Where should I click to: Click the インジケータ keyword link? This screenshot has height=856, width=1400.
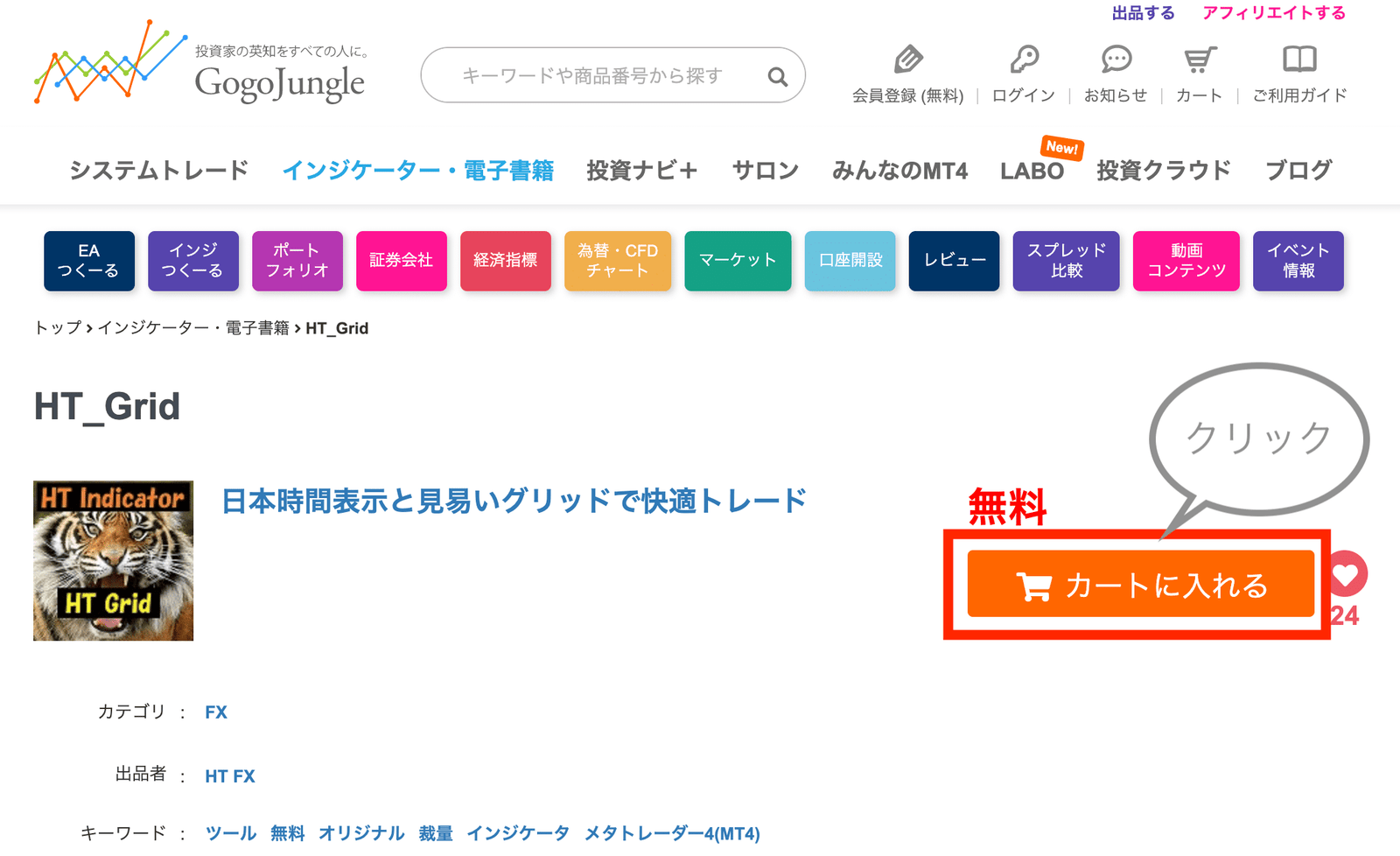518,833
